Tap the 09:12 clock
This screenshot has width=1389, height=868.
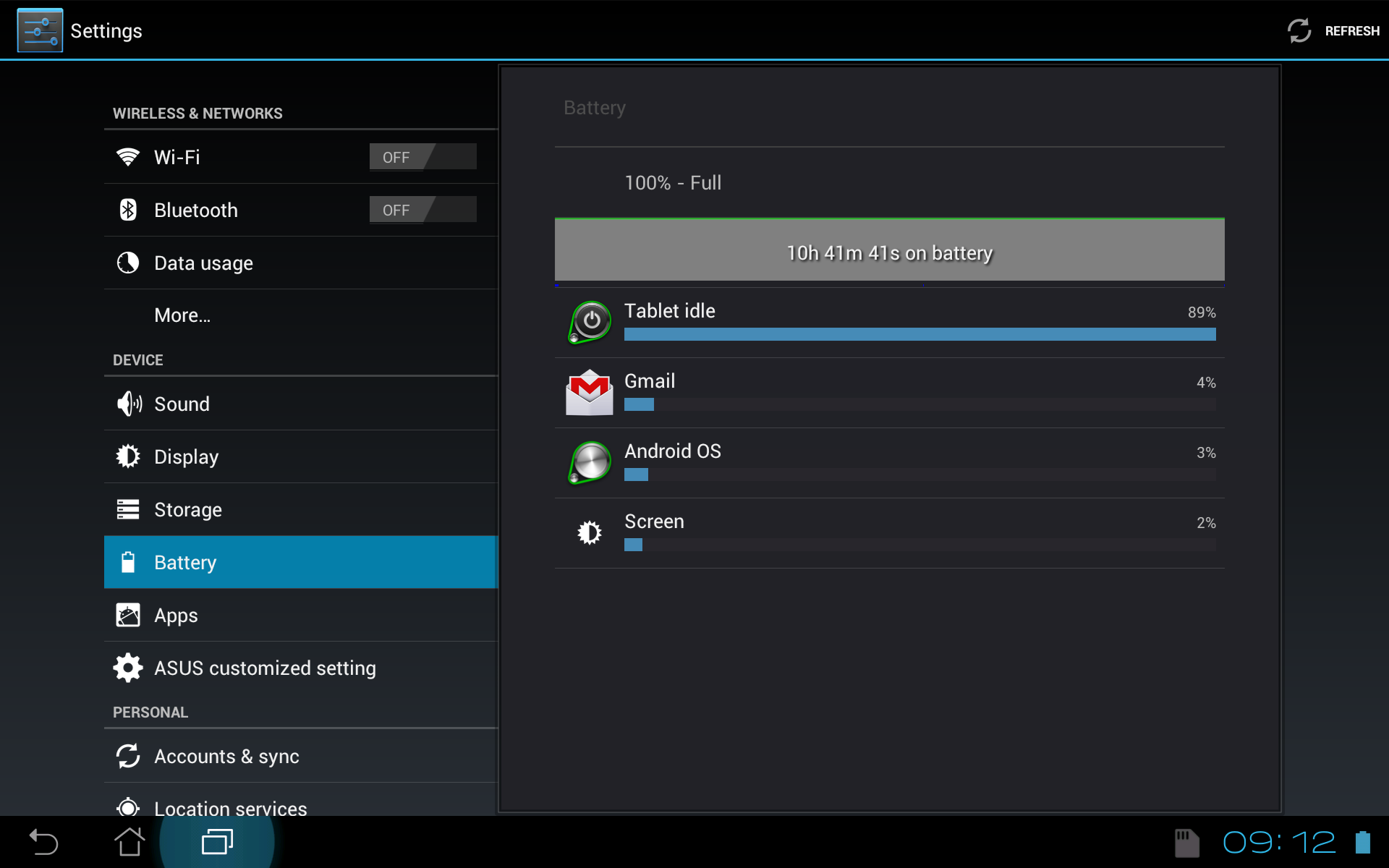(1278, 842)
